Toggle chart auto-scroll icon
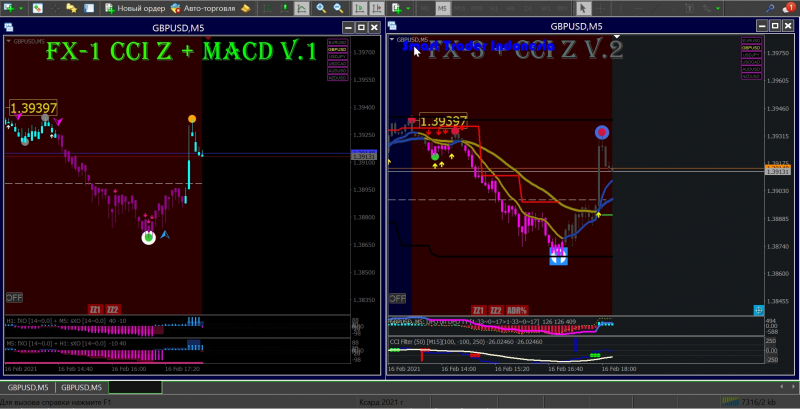 coord(359,8)
